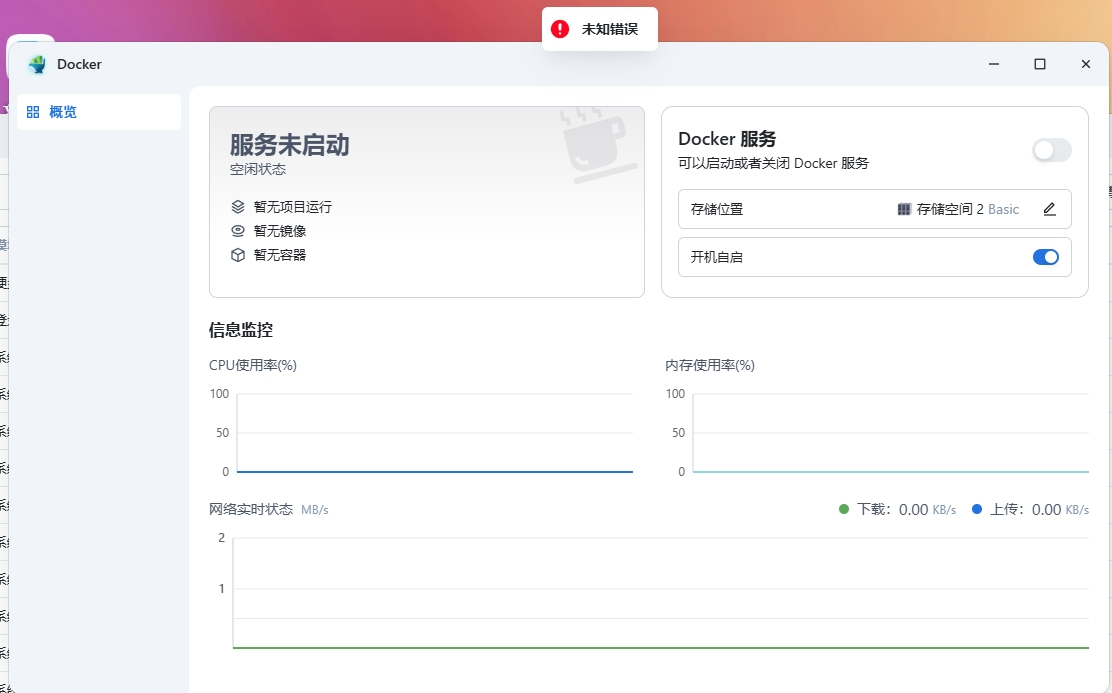This screenshot has height=693, width=1112.
Task: Maximize the Docker window
Action: (1040, 64)
